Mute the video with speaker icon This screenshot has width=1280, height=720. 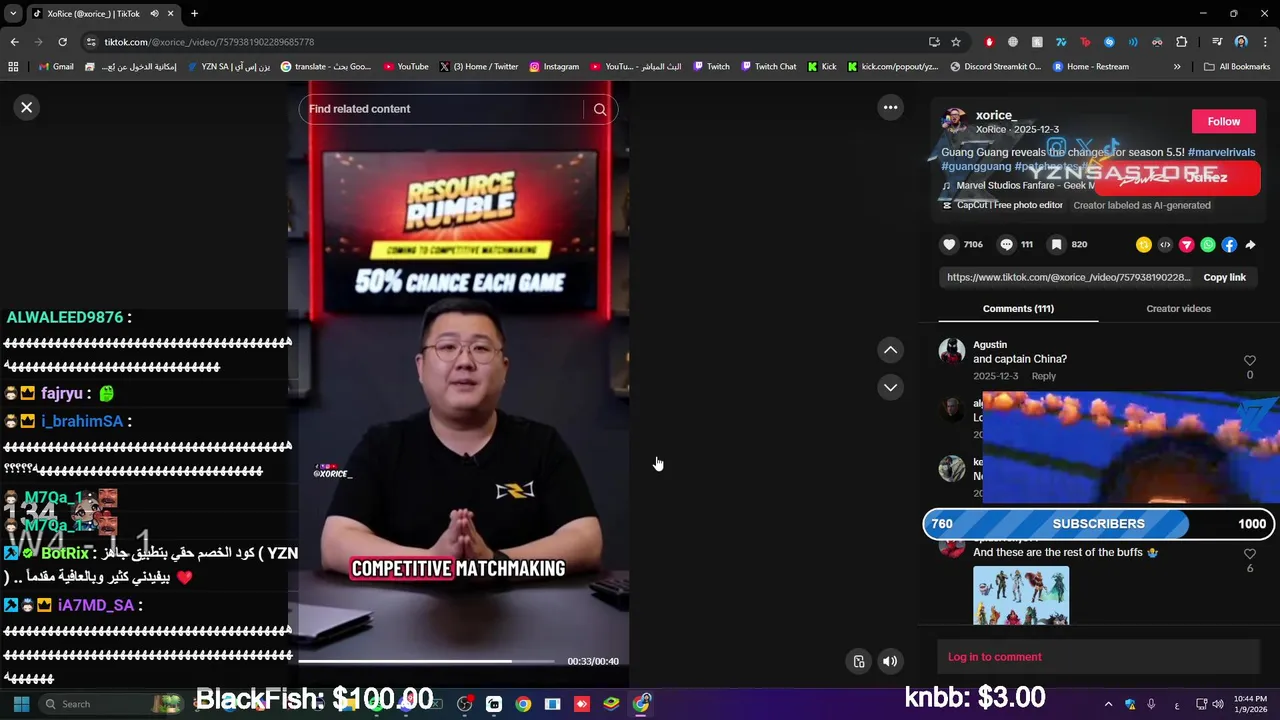point(890,661)
